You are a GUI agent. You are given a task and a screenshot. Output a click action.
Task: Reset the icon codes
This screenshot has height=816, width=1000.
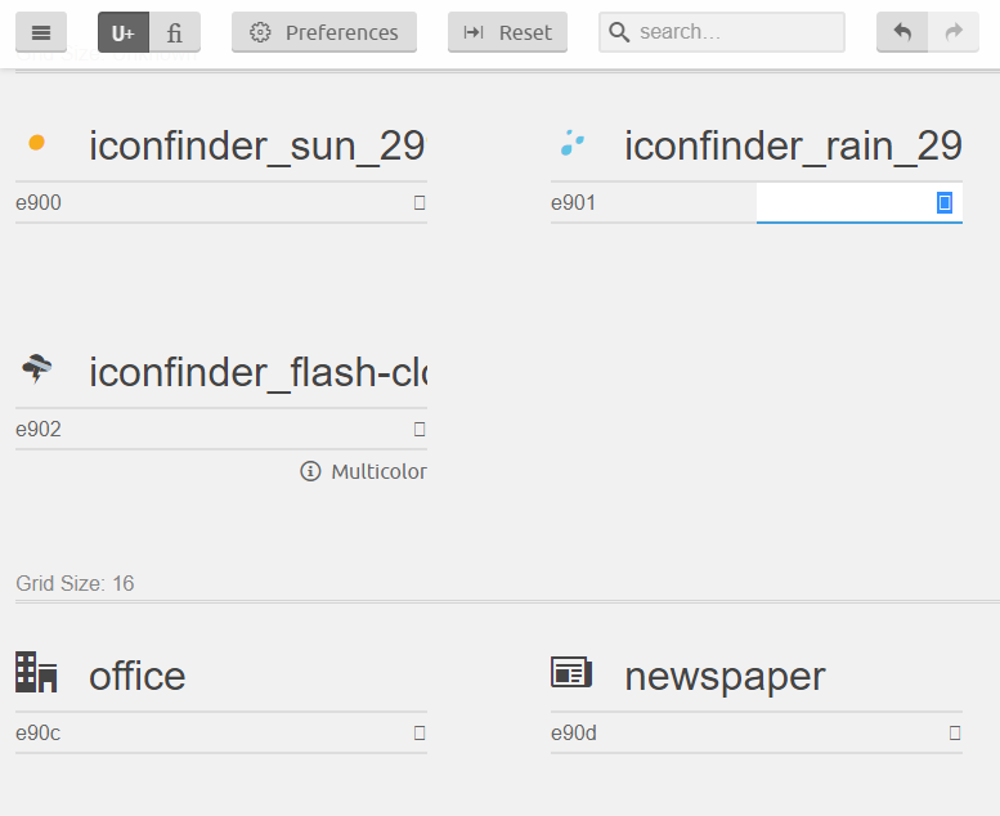508,32
